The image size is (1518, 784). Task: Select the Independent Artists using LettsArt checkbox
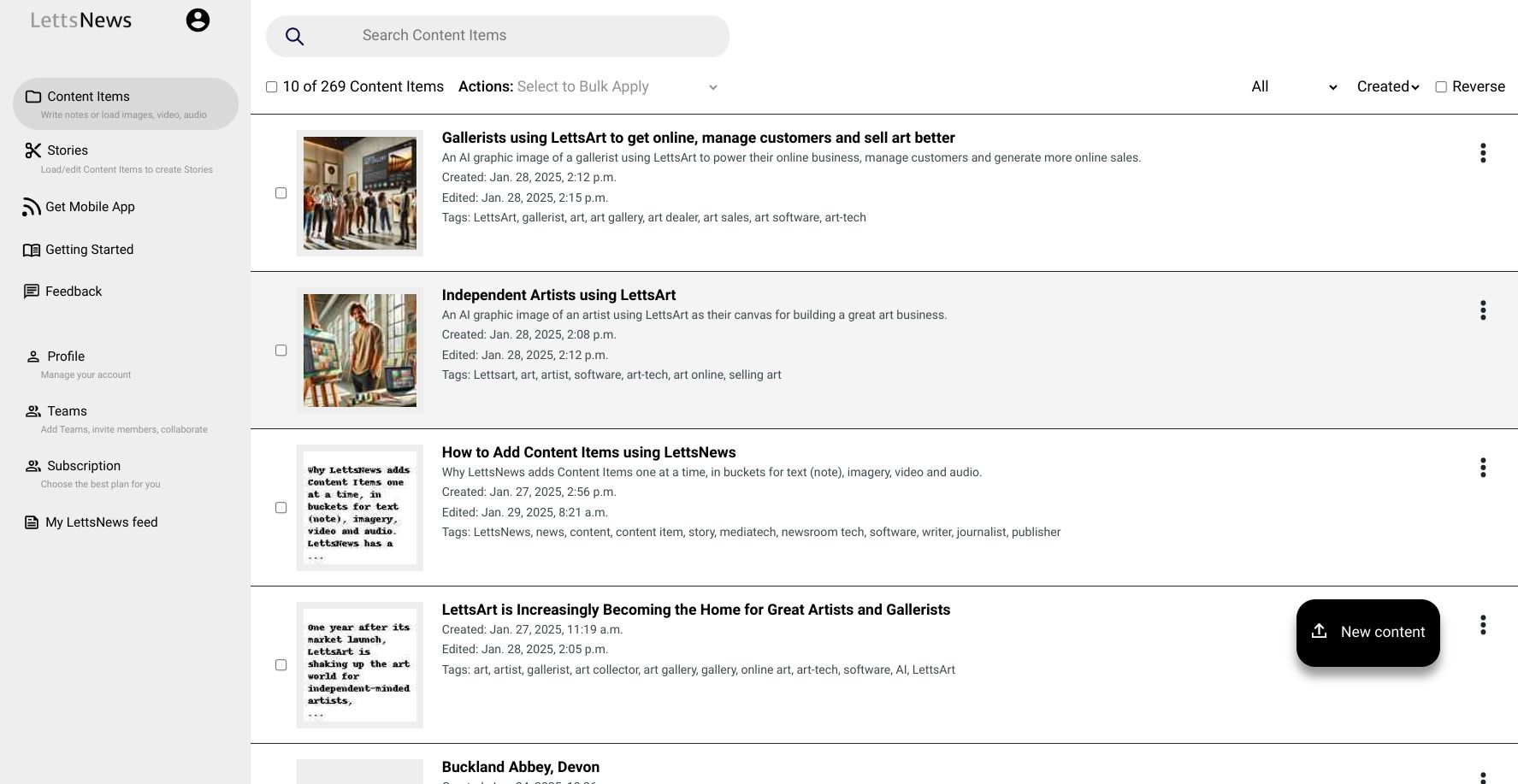coord(281,351)
